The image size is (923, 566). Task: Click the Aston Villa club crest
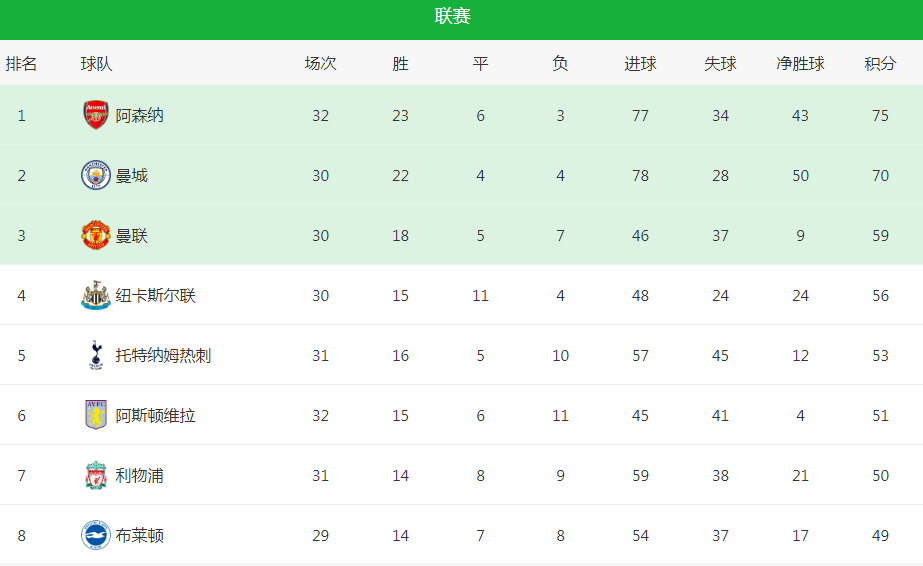[x=95, y=415]
